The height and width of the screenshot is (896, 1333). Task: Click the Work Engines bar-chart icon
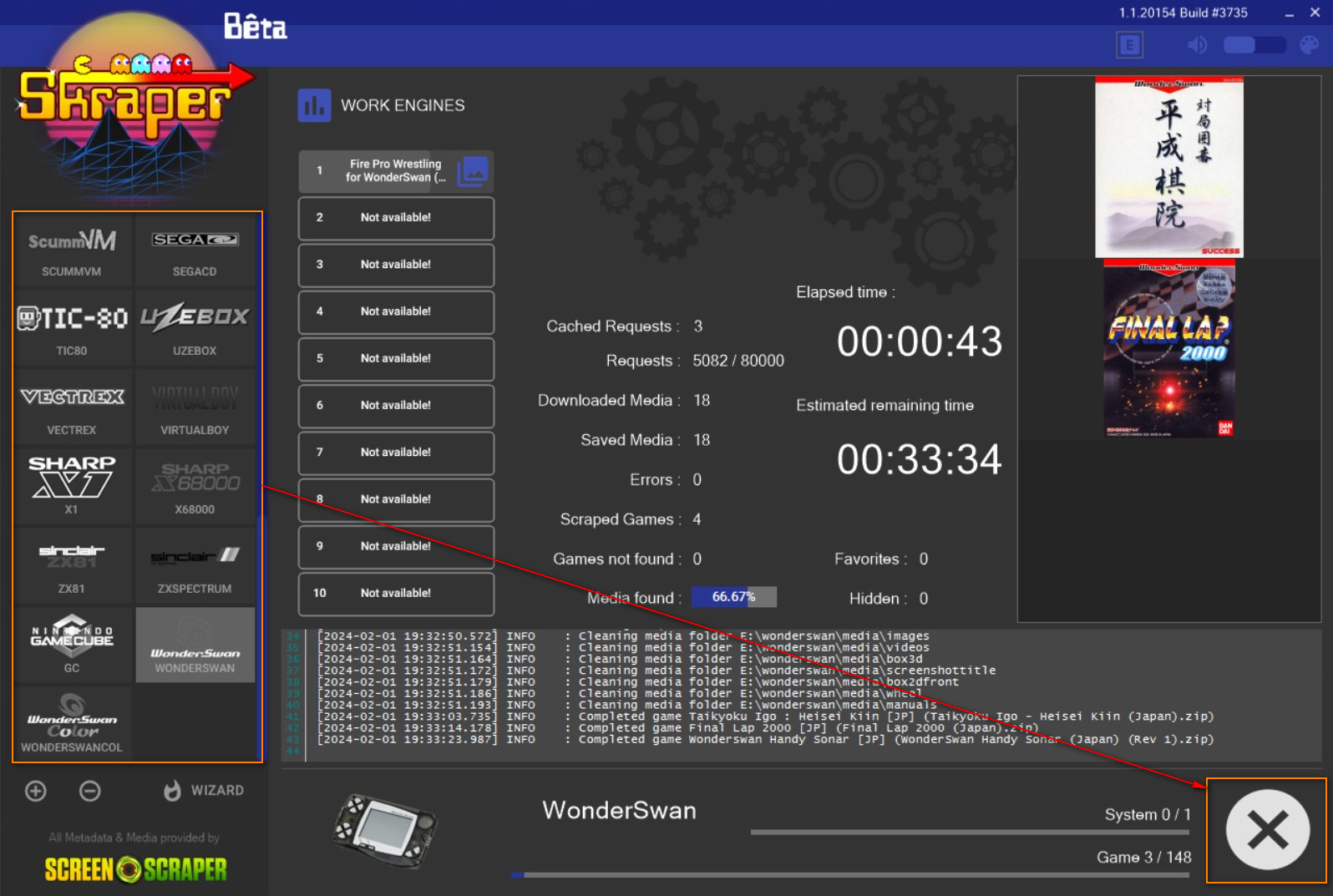point(314,106)
